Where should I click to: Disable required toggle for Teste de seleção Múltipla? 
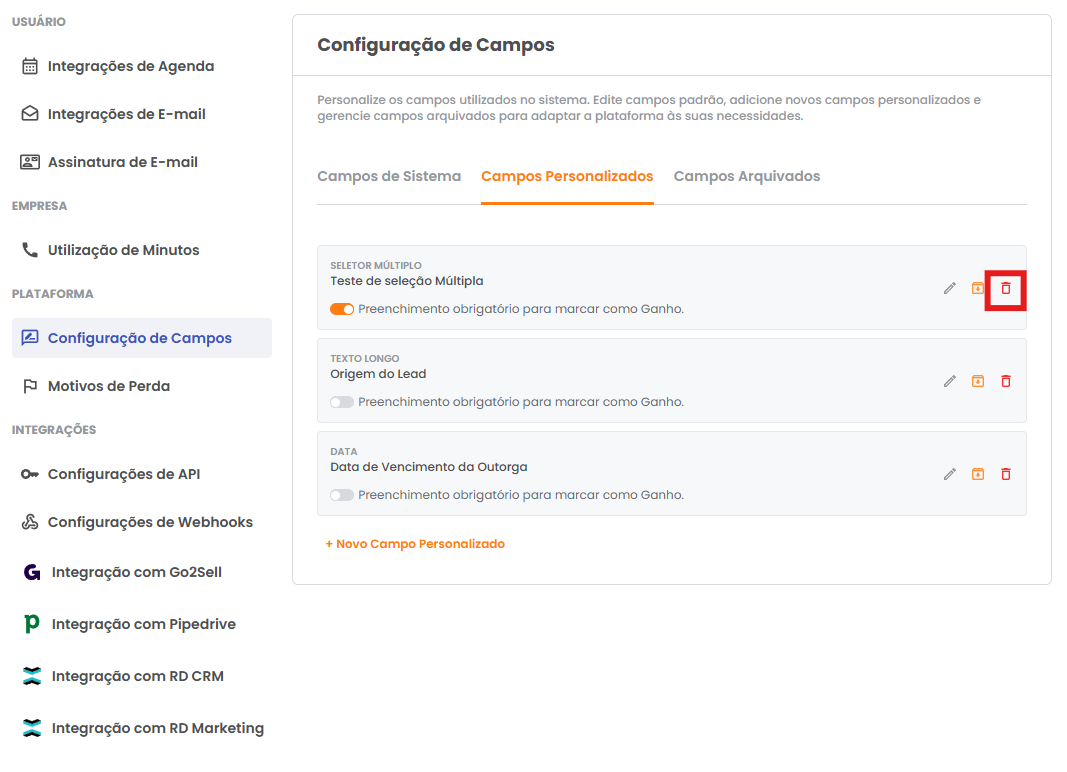pos(342,309)
